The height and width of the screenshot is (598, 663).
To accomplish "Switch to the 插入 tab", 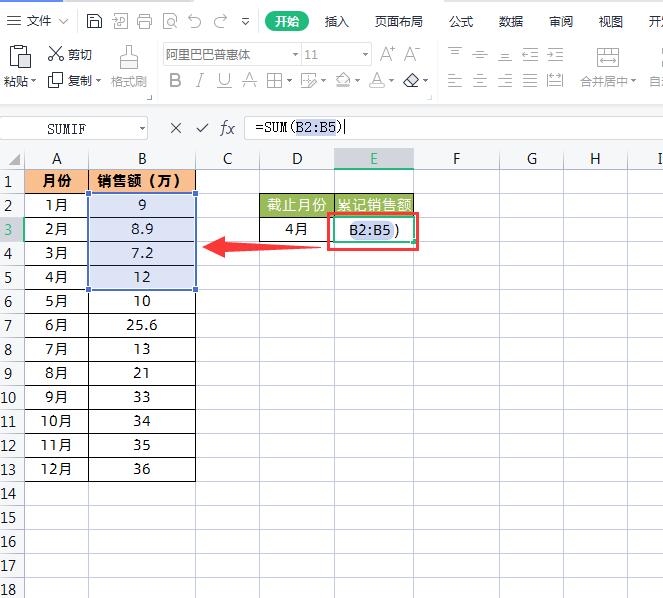I will pyautogui.click(x=337, y=21).
